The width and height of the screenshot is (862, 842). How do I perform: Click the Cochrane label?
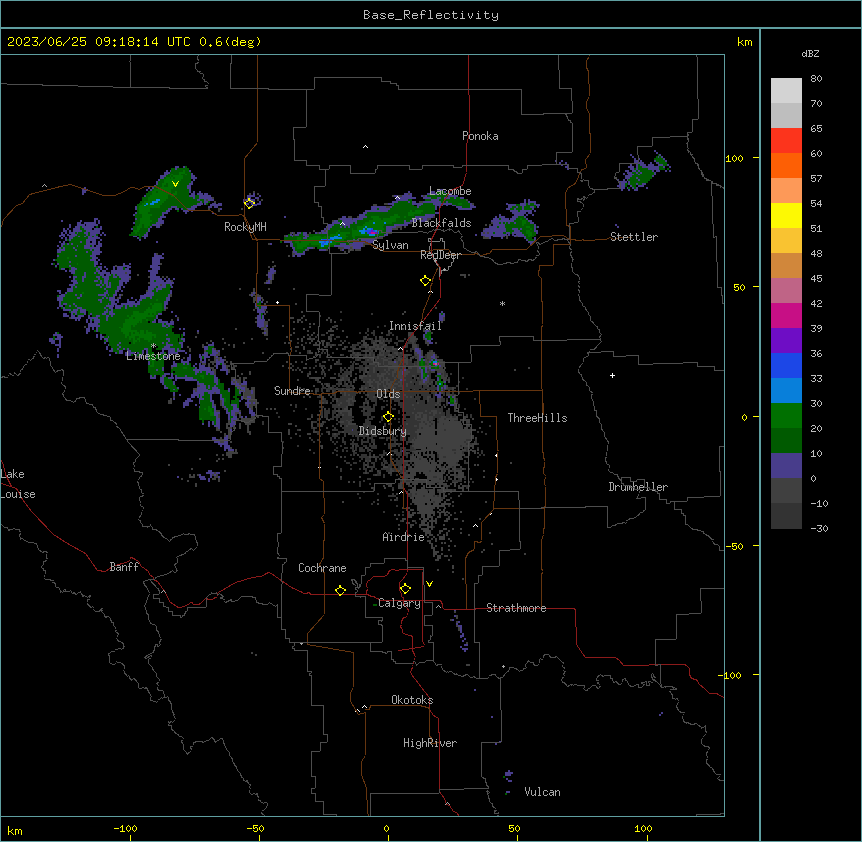point(322,568)
